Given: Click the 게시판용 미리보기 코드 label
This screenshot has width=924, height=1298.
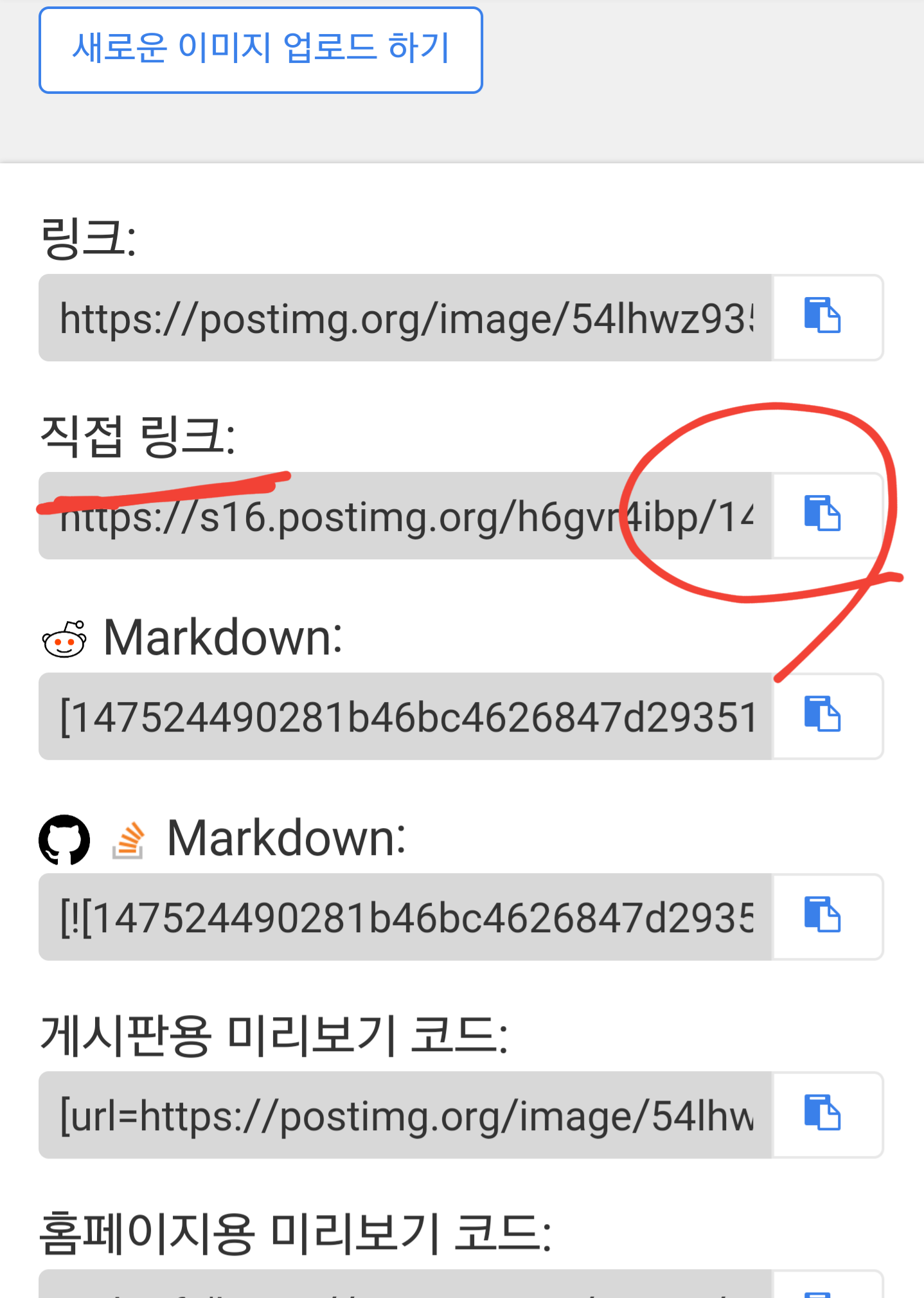Looking at the screenshot, I should click(x=274, y=1035).
